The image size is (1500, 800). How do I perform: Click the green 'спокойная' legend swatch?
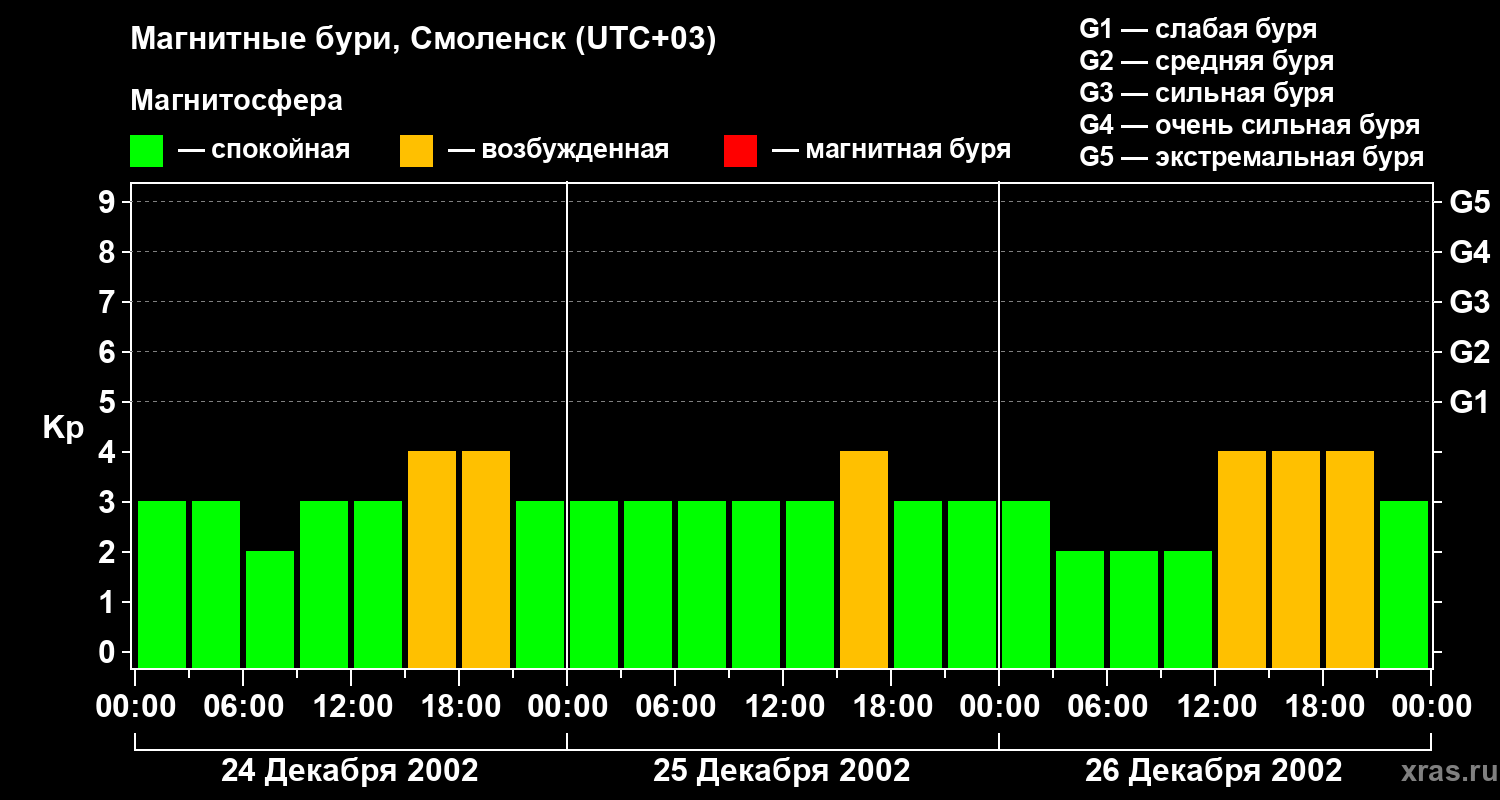146,151
